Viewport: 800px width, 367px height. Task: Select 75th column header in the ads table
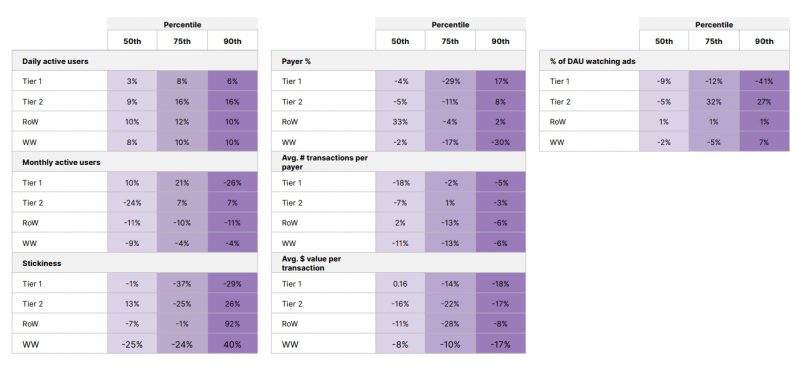pos(714,41)
